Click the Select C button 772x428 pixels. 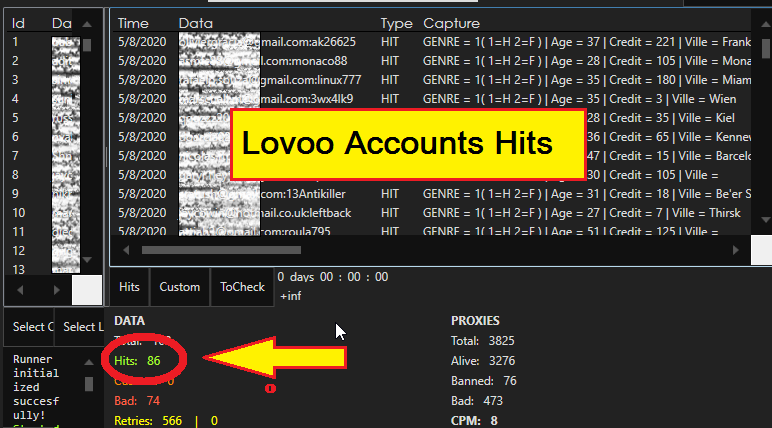point(29,327)
